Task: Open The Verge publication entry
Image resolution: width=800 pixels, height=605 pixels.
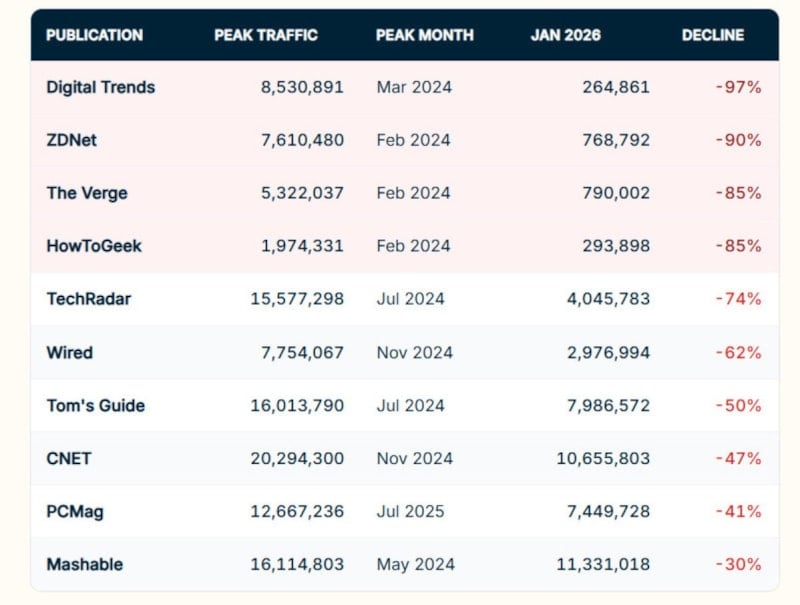Action: click(86, 193)
